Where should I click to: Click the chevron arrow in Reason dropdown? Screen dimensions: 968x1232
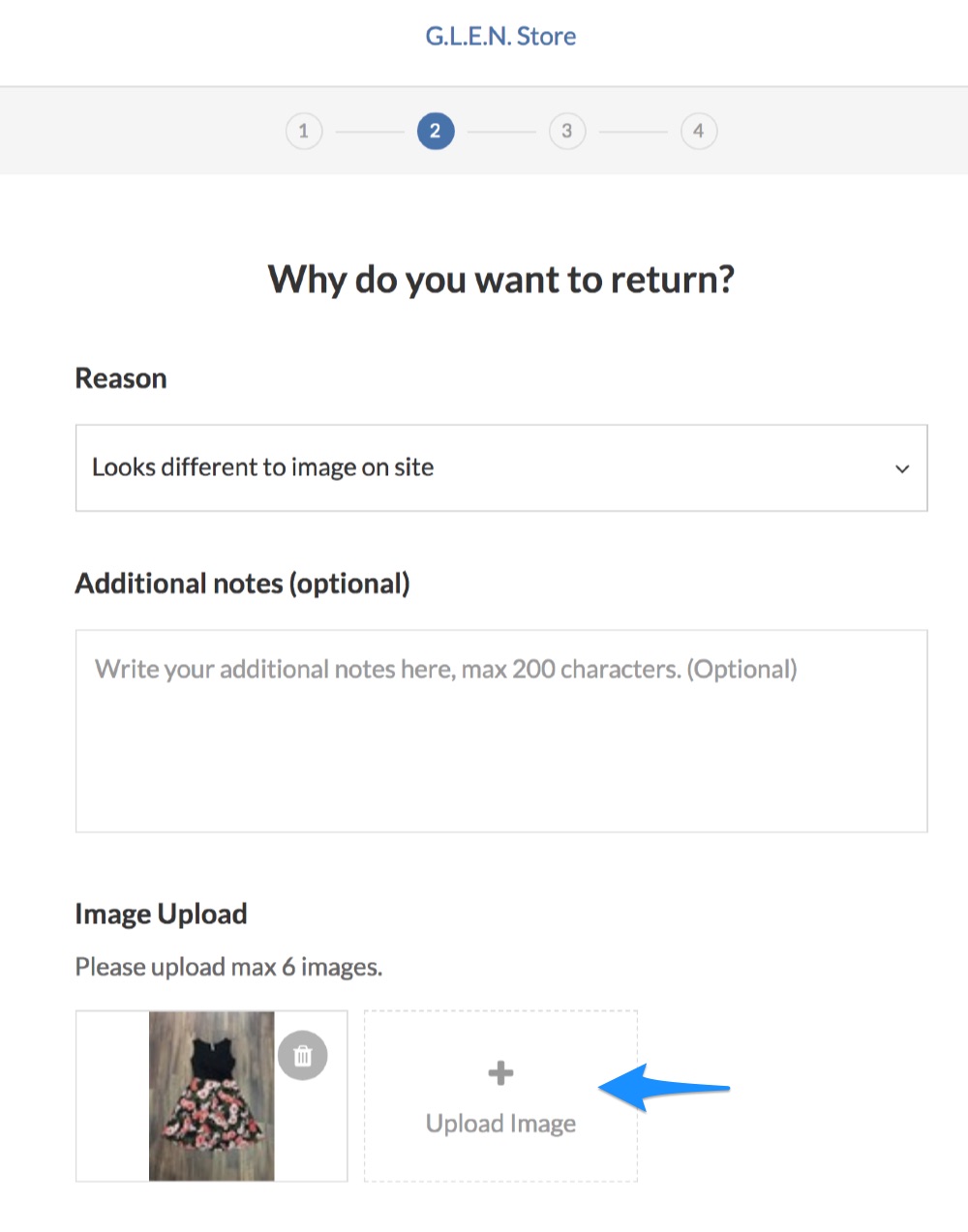[902, 469]
